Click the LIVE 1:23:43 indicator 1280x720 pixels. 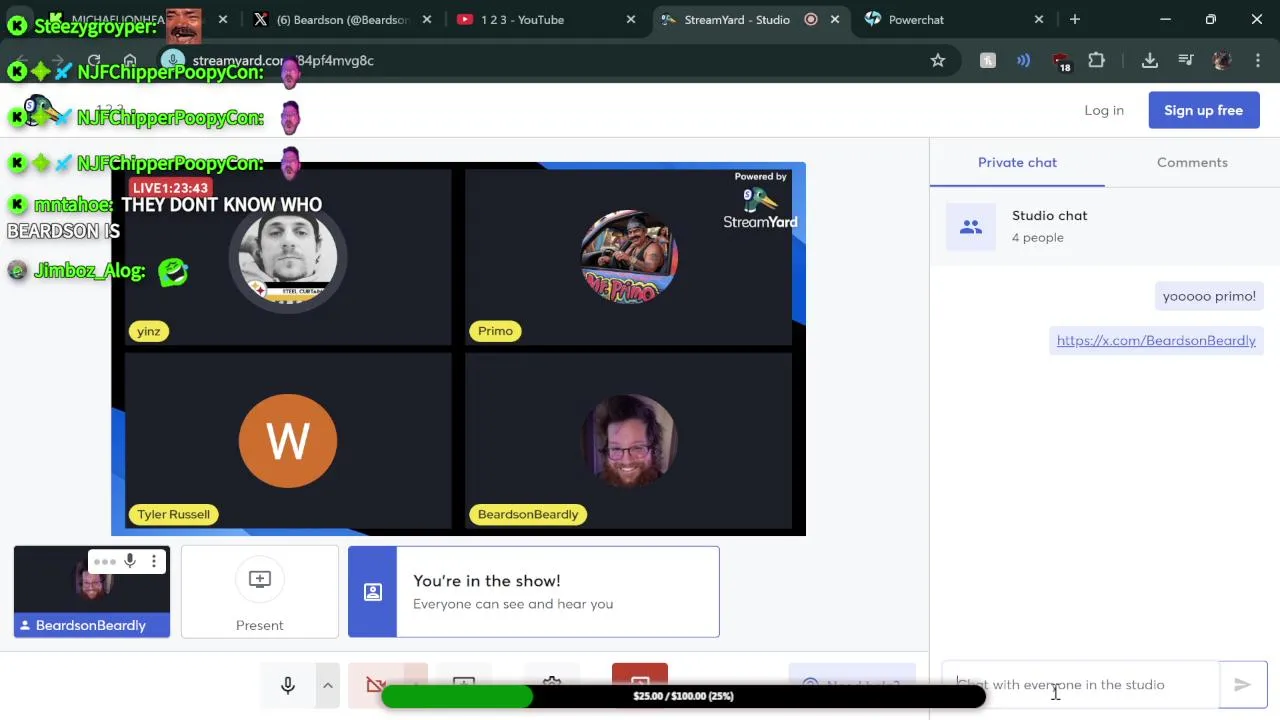(x=170, y=188)
